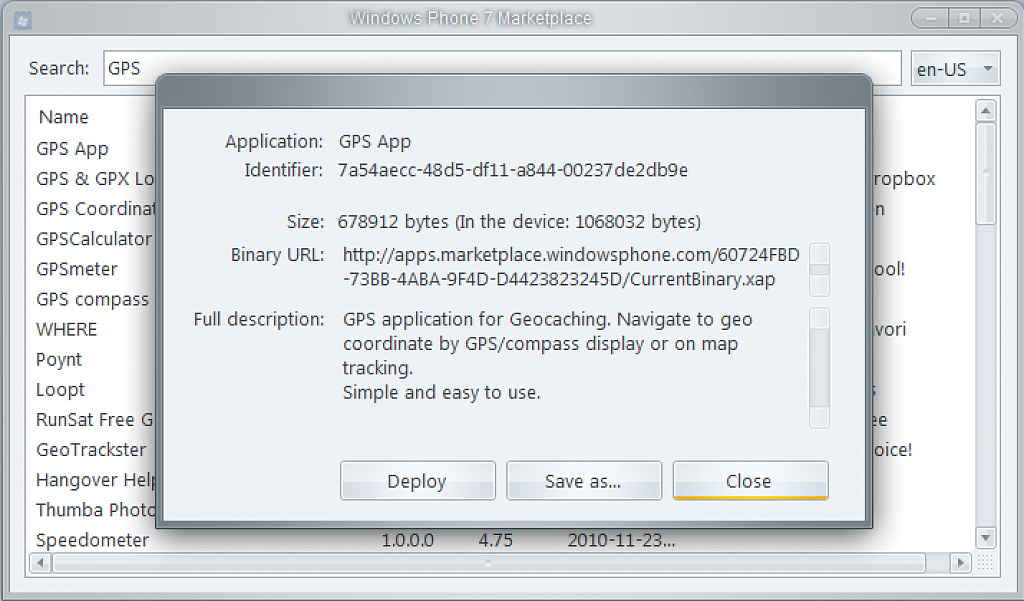Screen dimensions: 1024x601
Task: Select the Hangover Help row
Action: click(95, 479)
